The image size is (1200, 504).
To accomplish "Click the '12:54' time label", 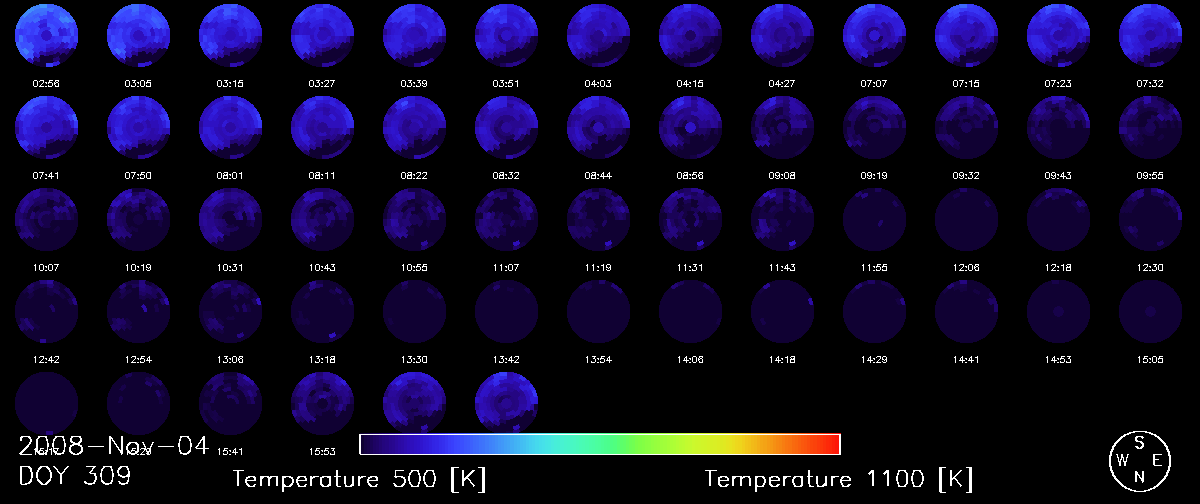I will coord(138,360).
